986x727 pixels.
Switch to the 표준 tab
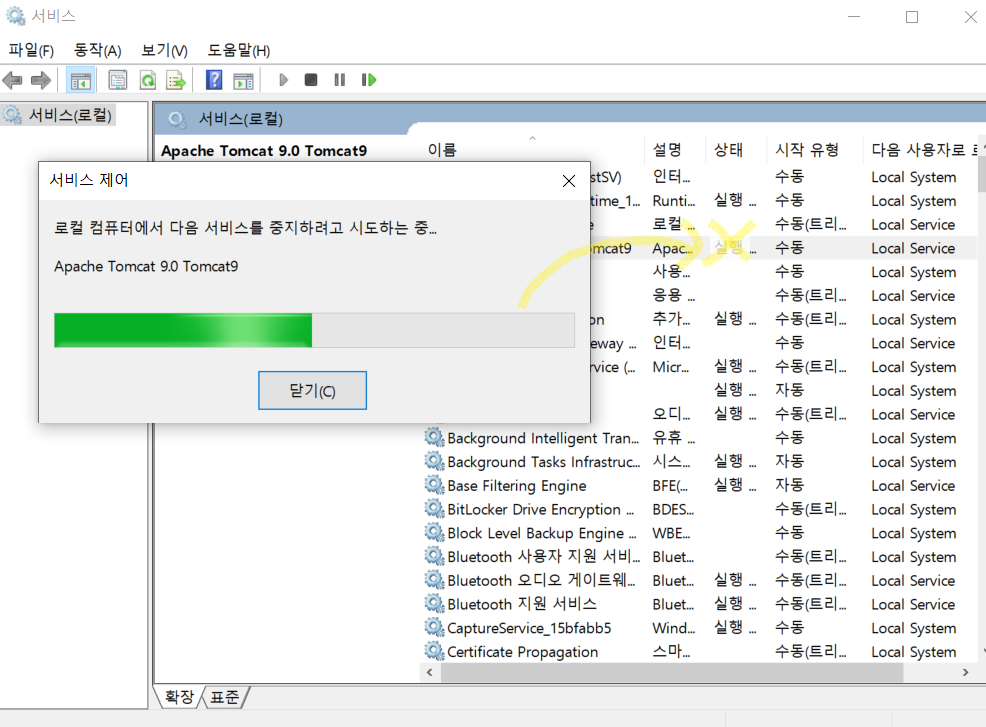pyautogui.click(x=224, y=697)
